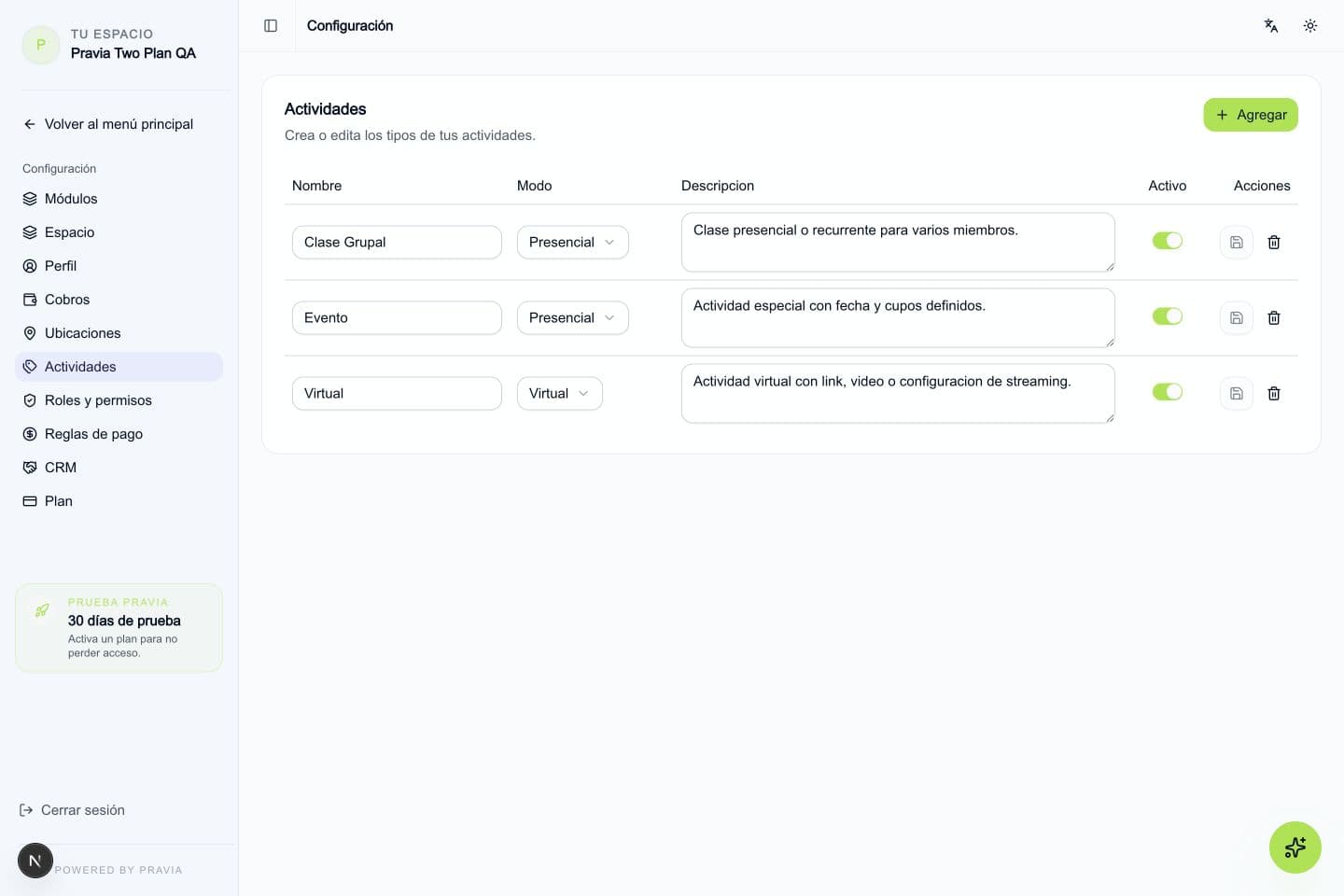This screenshot has height=896, width=1344.
Task: Click the P workspace avatar
Action: pyautogui.click(x=41, y=45)
